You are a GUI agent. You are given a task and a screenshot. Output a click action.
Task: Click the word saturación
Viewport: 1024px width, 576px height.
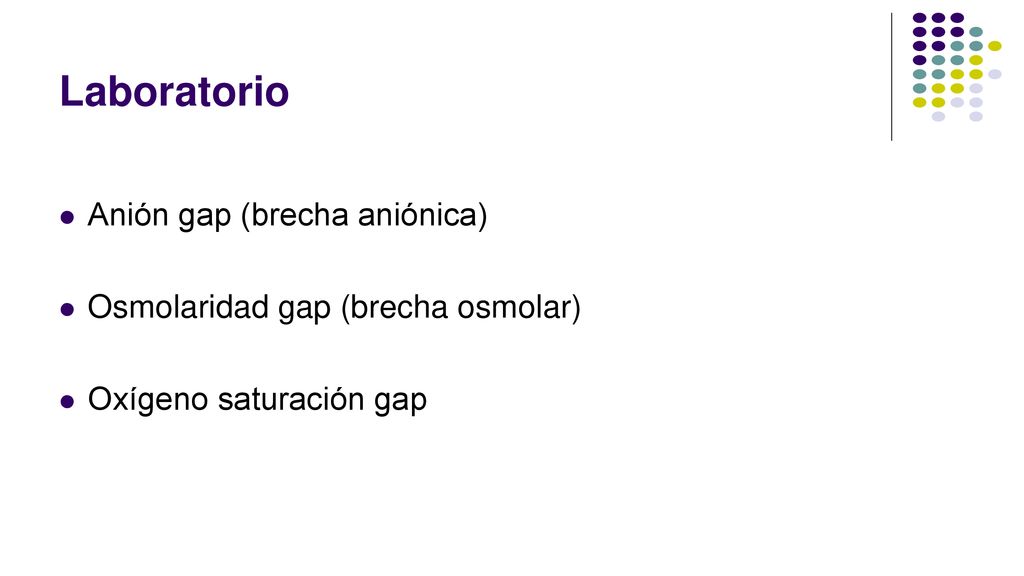(x=291, y=399)
